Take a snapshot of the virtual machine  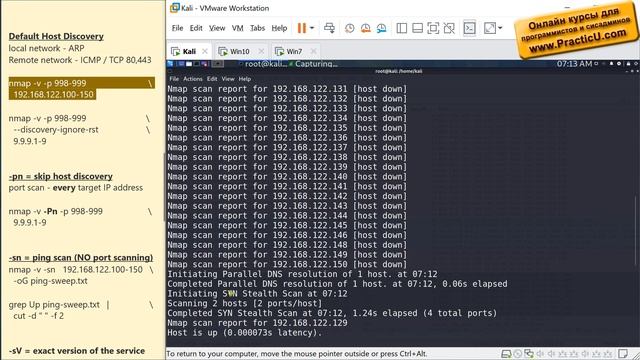pyautogui.click(x=349, y=28)
